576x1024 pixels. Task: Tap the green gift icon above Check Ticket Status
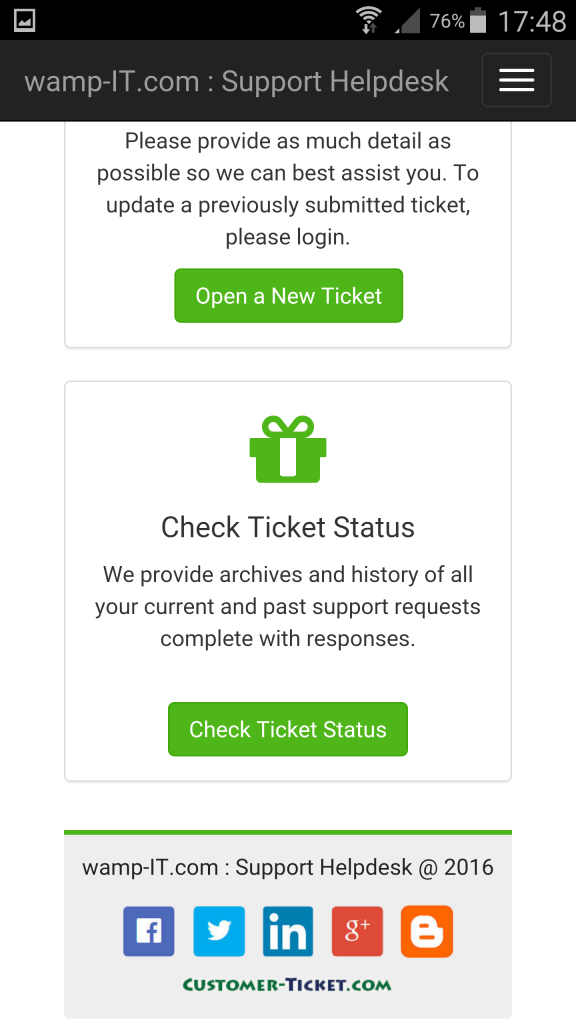[x=287, y=448]
